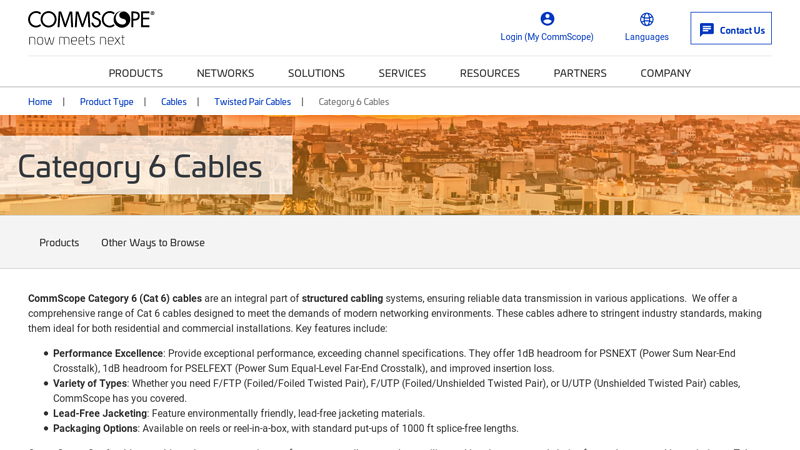Go to Product Type breadcrumb

(106, 102)
